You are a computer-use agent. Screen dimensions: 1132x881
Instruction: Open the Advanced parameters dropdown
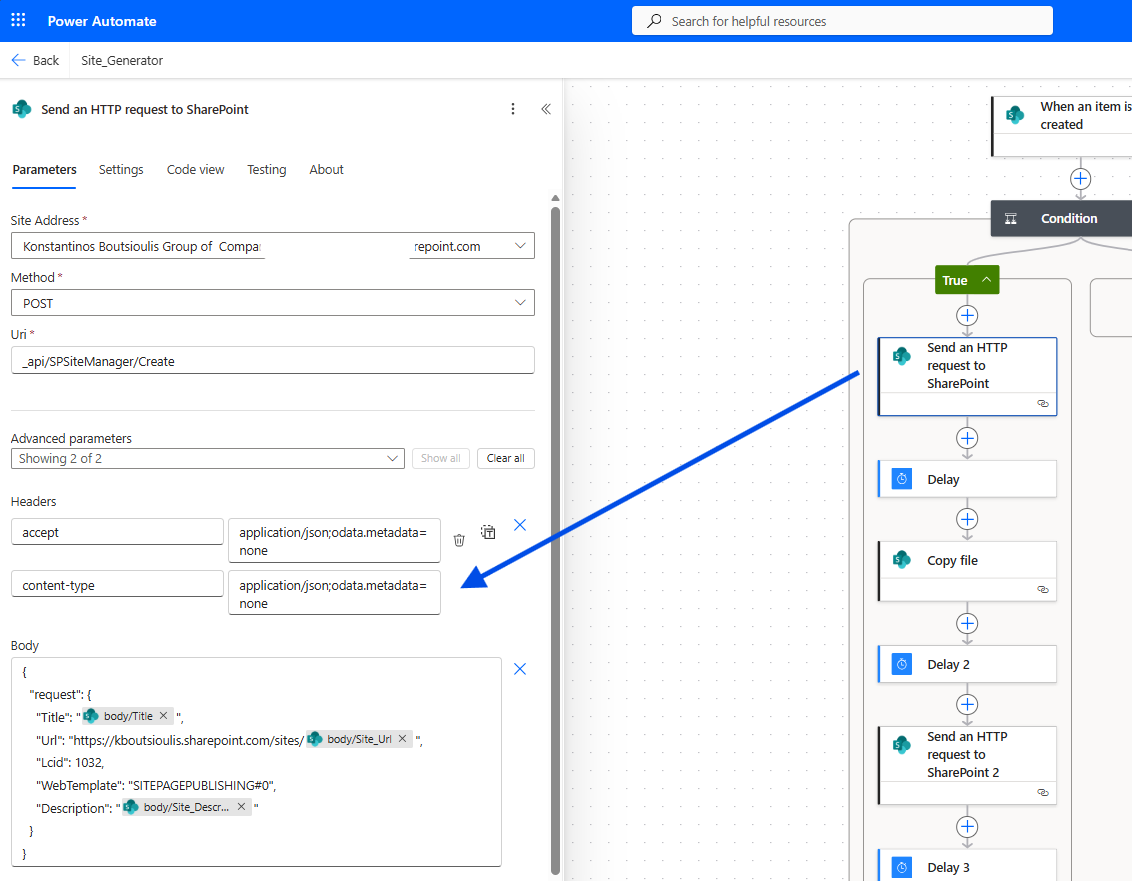click(x=394, y=458)
